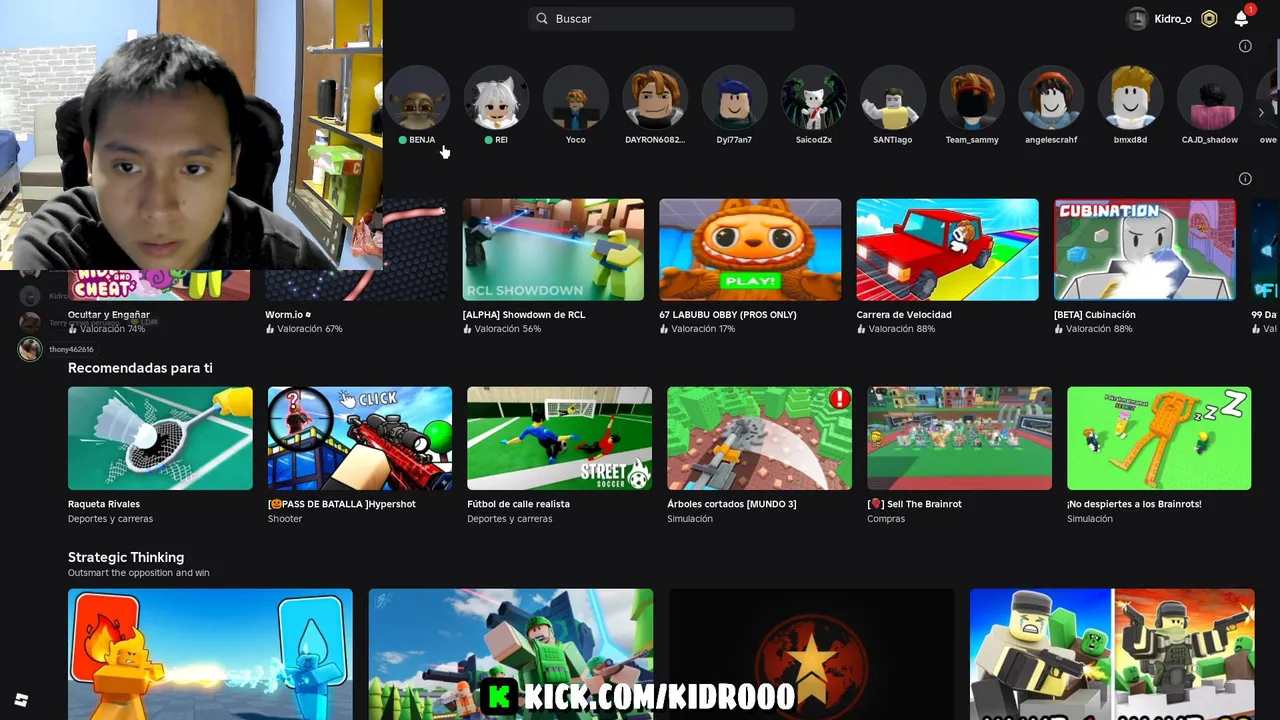1280x720 pixels.
Task: Open Carrera de Velocidad thumbnail
Action: tap(947, 250)
